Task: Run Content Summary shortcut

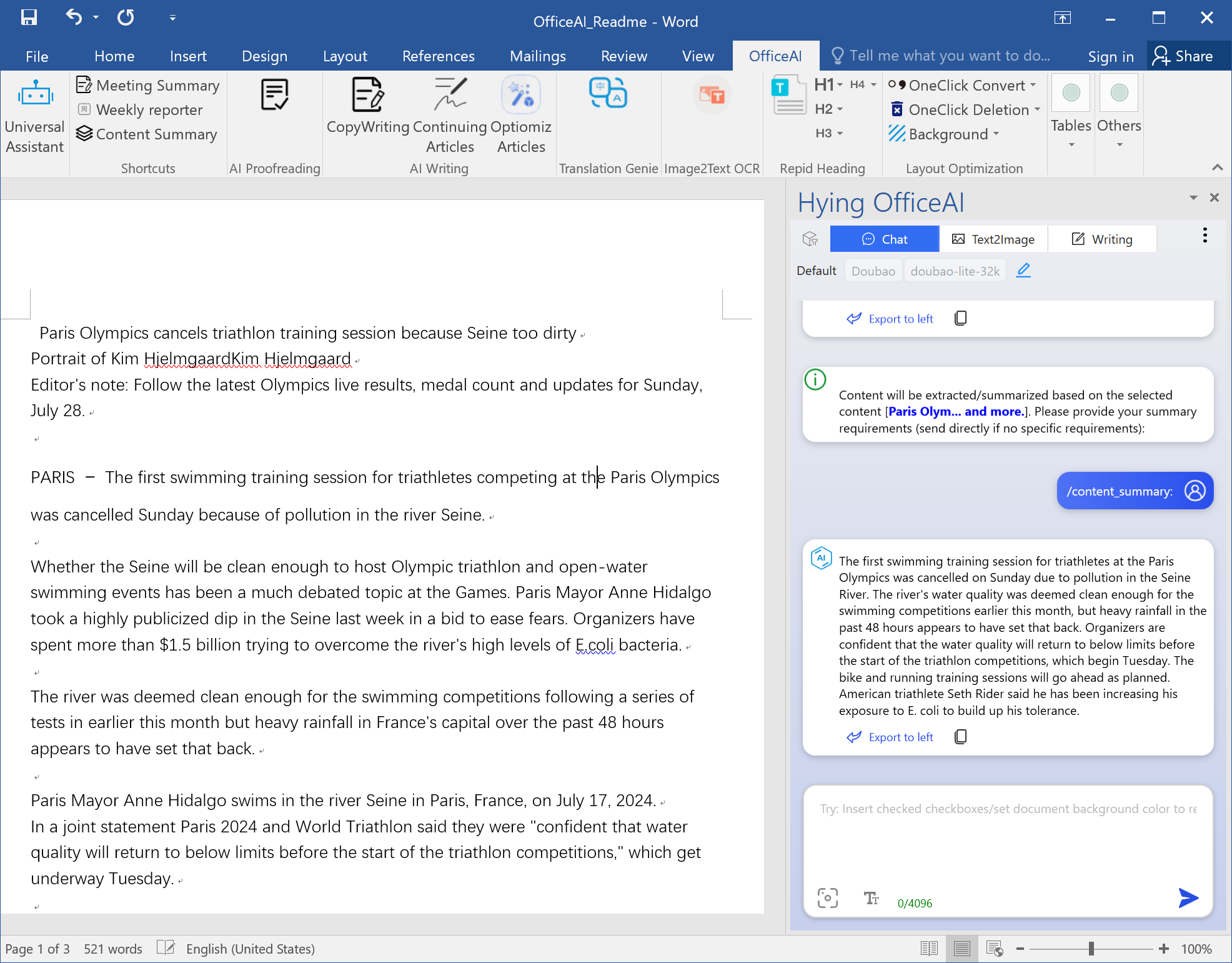Action: click(147, 134)
